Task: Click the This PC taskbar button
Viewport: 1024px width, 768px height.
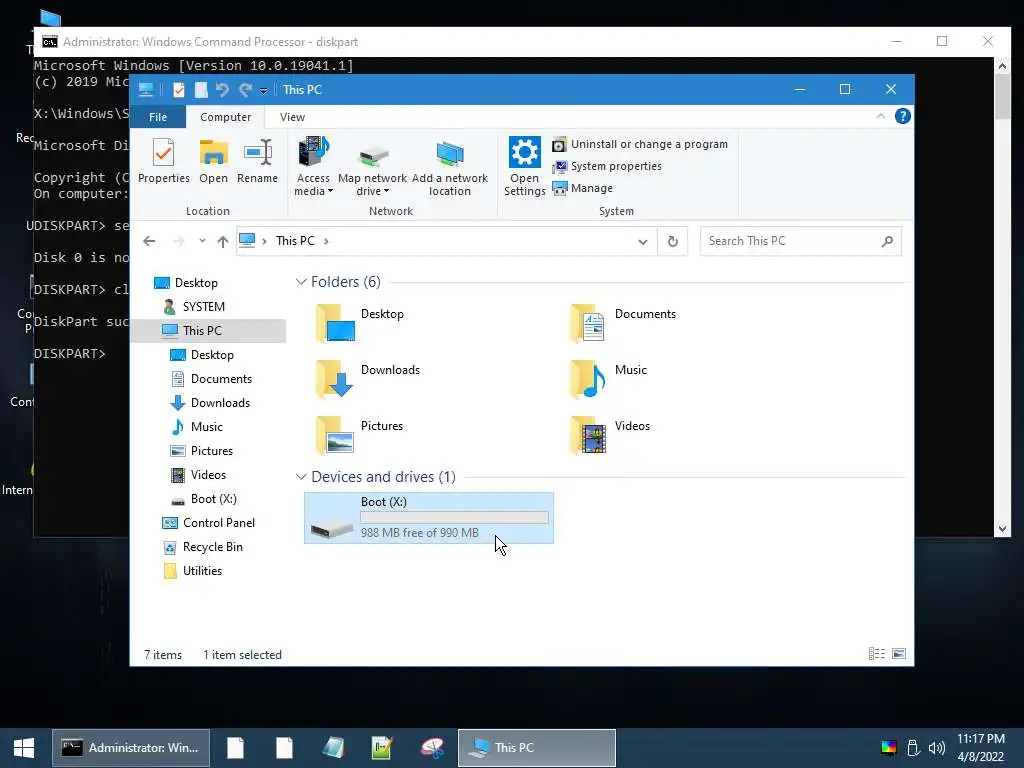Action: (x=536, y=748)
